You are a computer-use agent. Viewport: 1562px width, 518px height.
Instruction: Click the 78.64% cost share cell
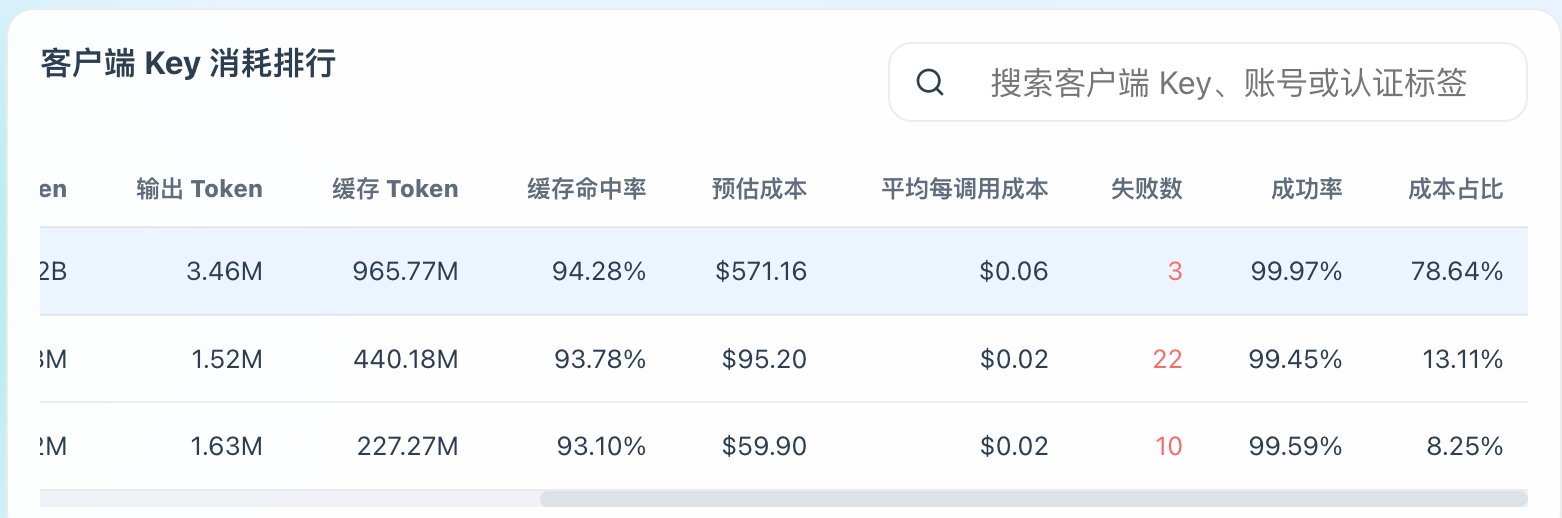click(x=1457, y=271)
